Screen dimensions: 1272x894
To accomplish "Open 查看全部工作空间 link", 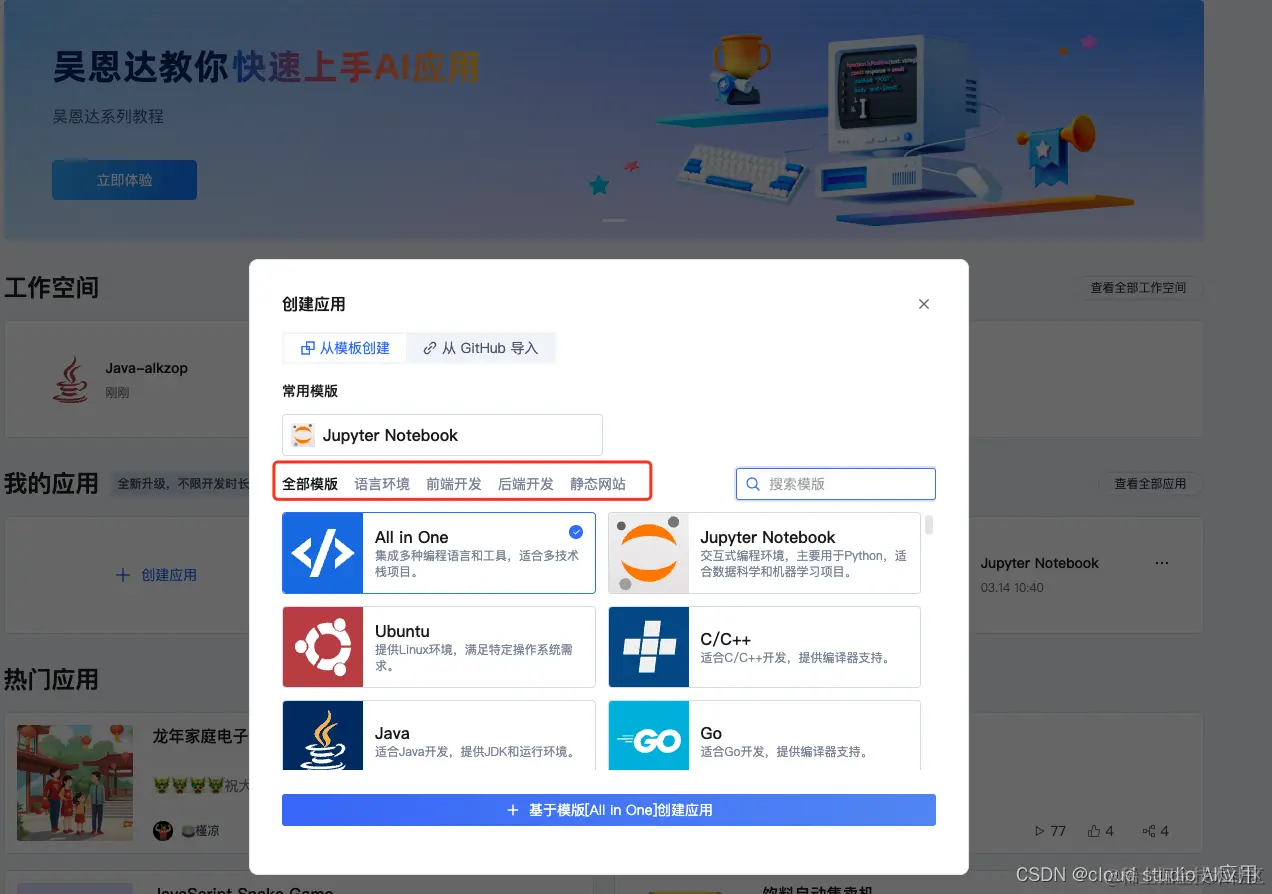I will point(1138,287).
